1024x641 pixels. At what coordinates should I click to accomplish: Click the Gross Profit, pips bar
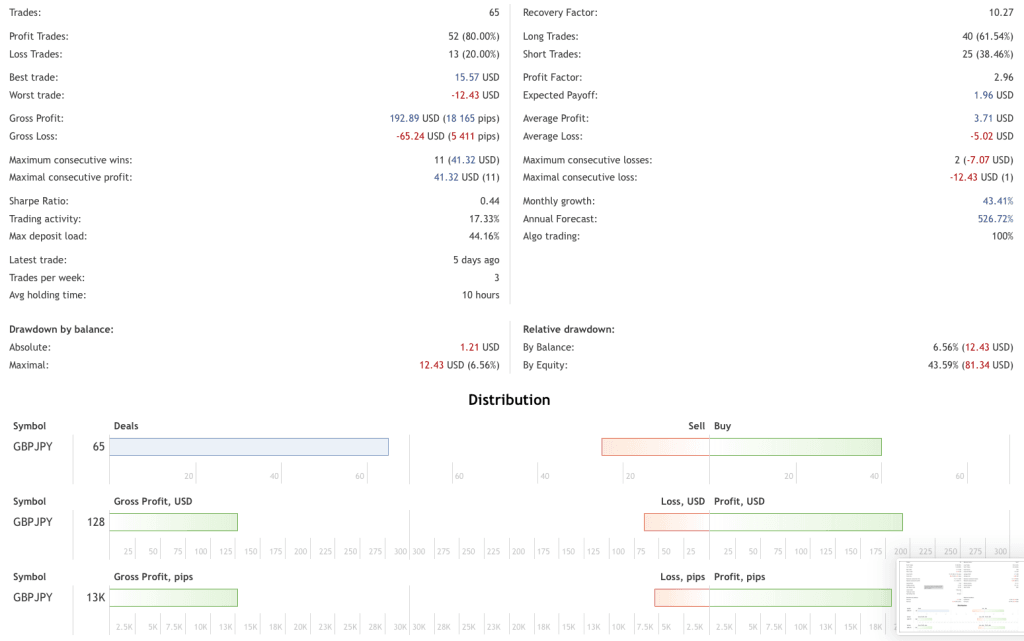pyautogui.click(x=173, y=597)
